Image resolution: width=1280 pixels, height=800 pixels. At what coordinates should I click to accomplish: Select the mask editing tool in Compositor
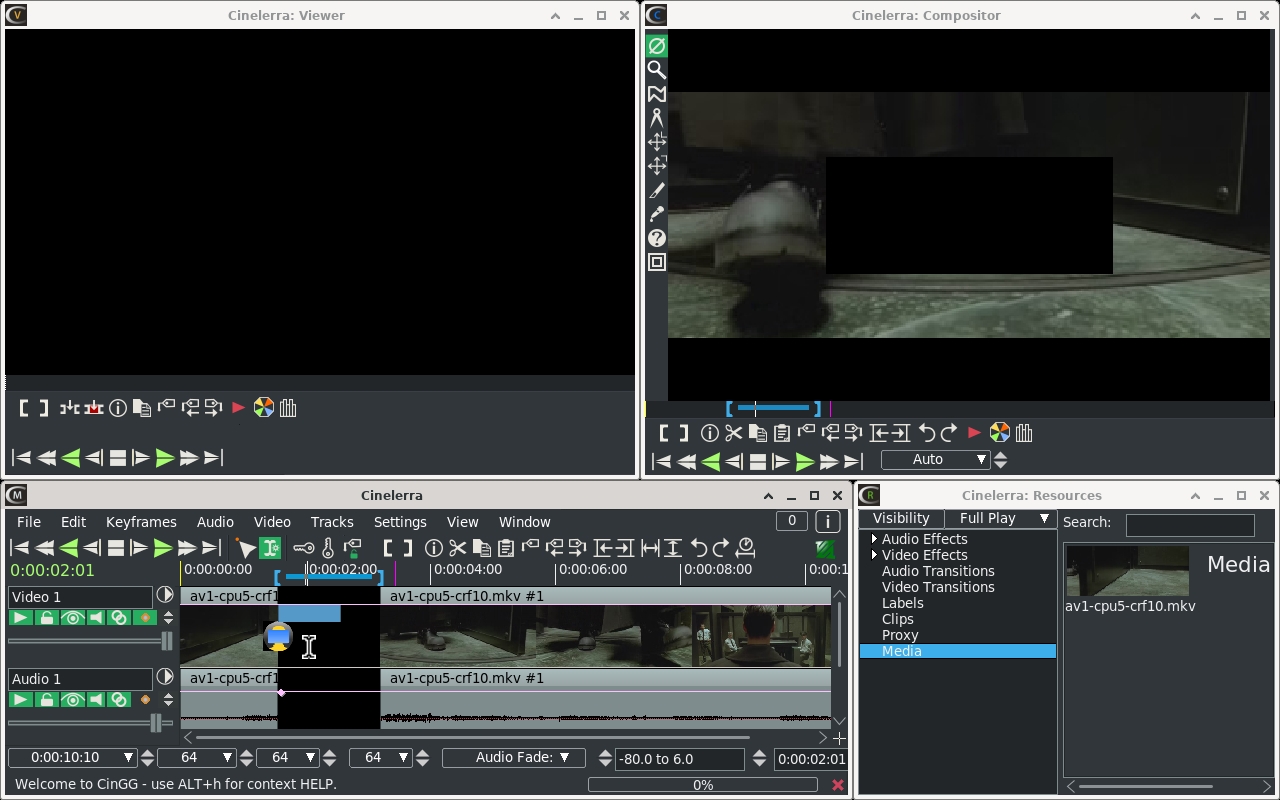(x=657, y=94)
